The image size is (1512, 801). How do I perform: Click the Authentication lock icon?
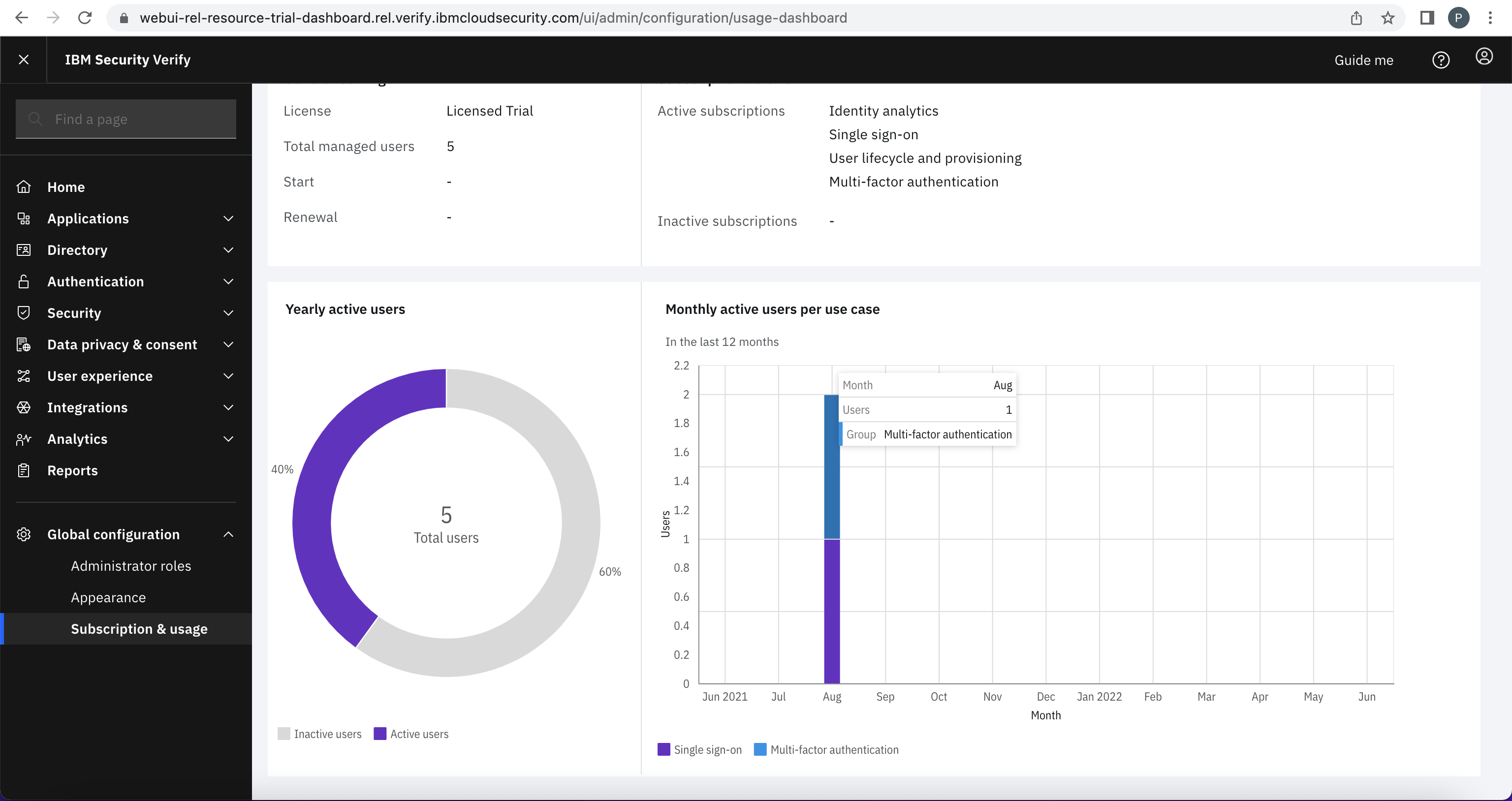click(24, 281)
